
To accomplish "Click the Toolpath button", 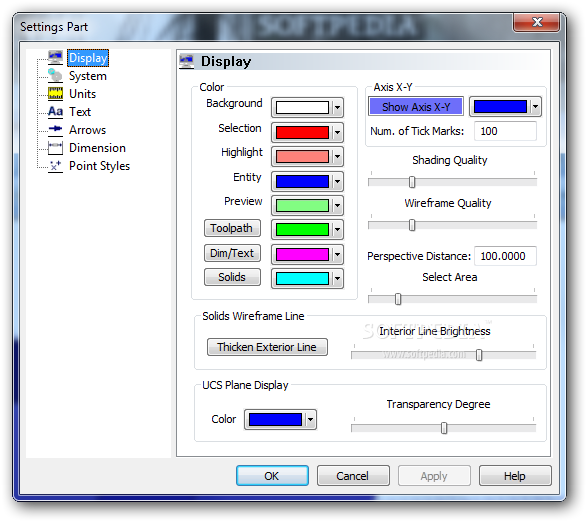I will 232,228.
